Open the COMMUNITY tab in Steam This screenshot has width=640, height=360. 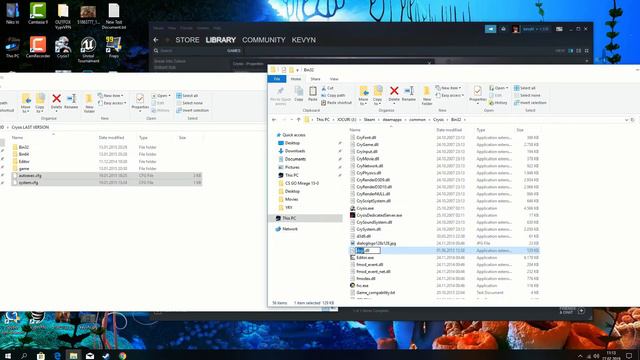click(264, 40)
